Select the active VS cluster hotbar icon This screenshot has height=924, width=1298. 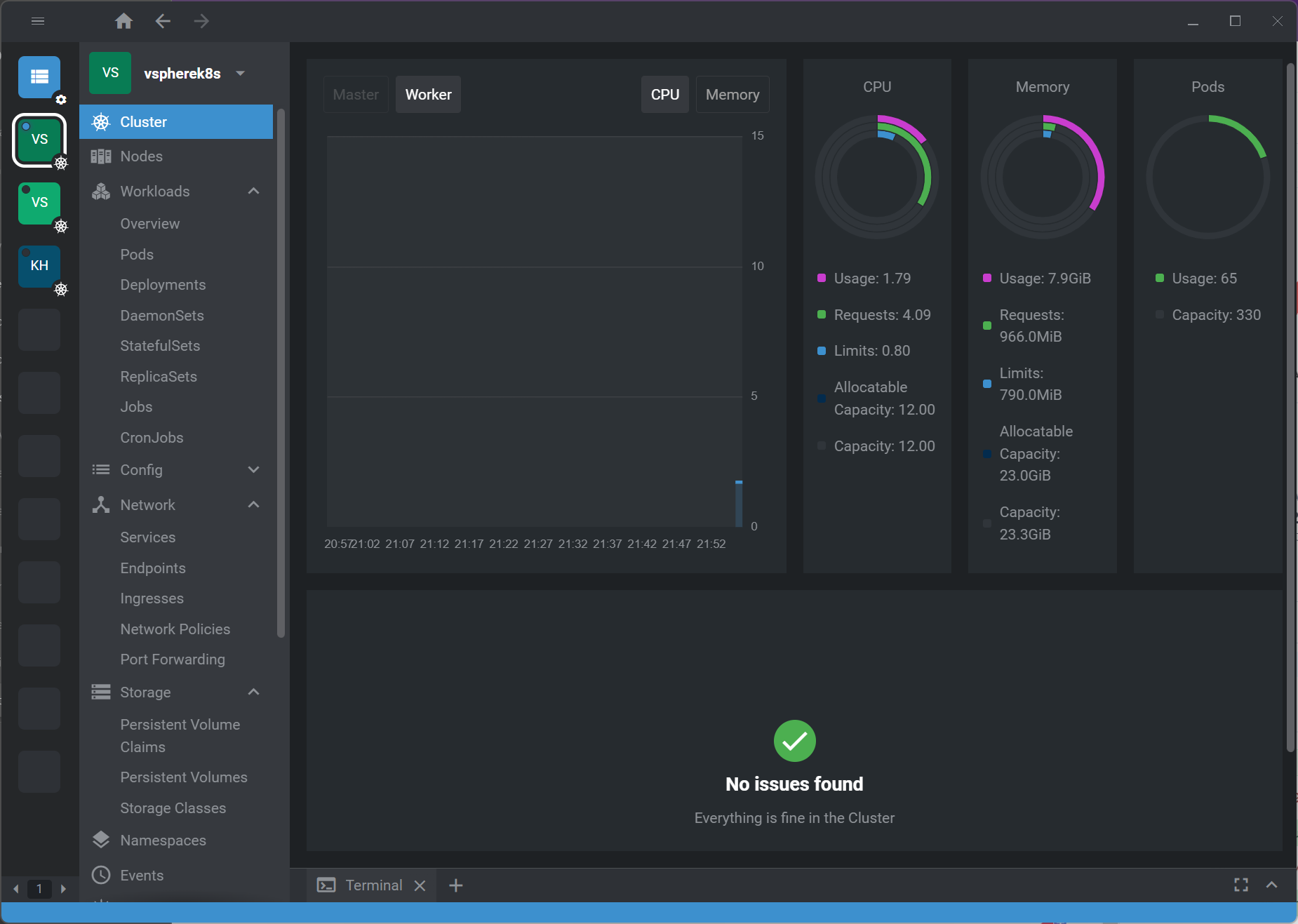(x=39, y=140)
